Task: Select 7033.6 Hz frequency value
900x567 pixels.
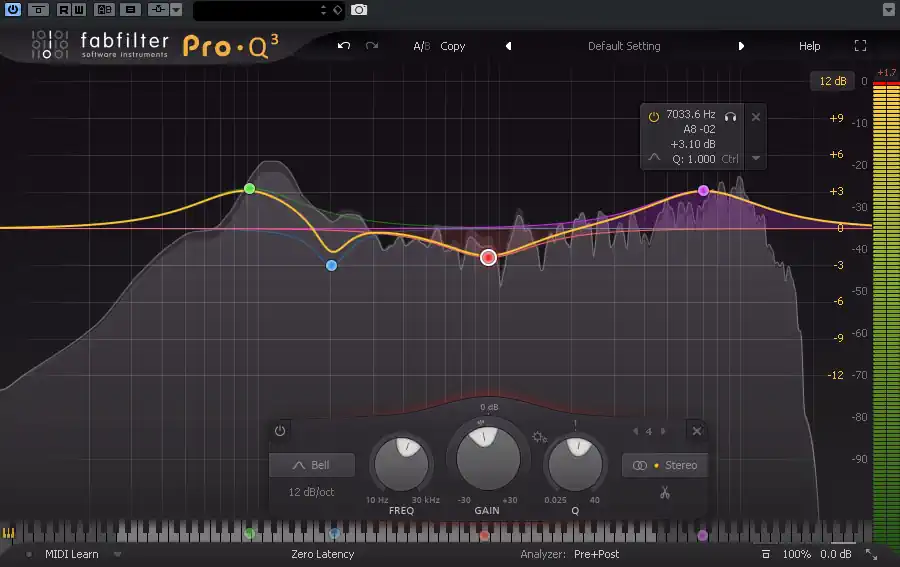Action: point(690,114)
